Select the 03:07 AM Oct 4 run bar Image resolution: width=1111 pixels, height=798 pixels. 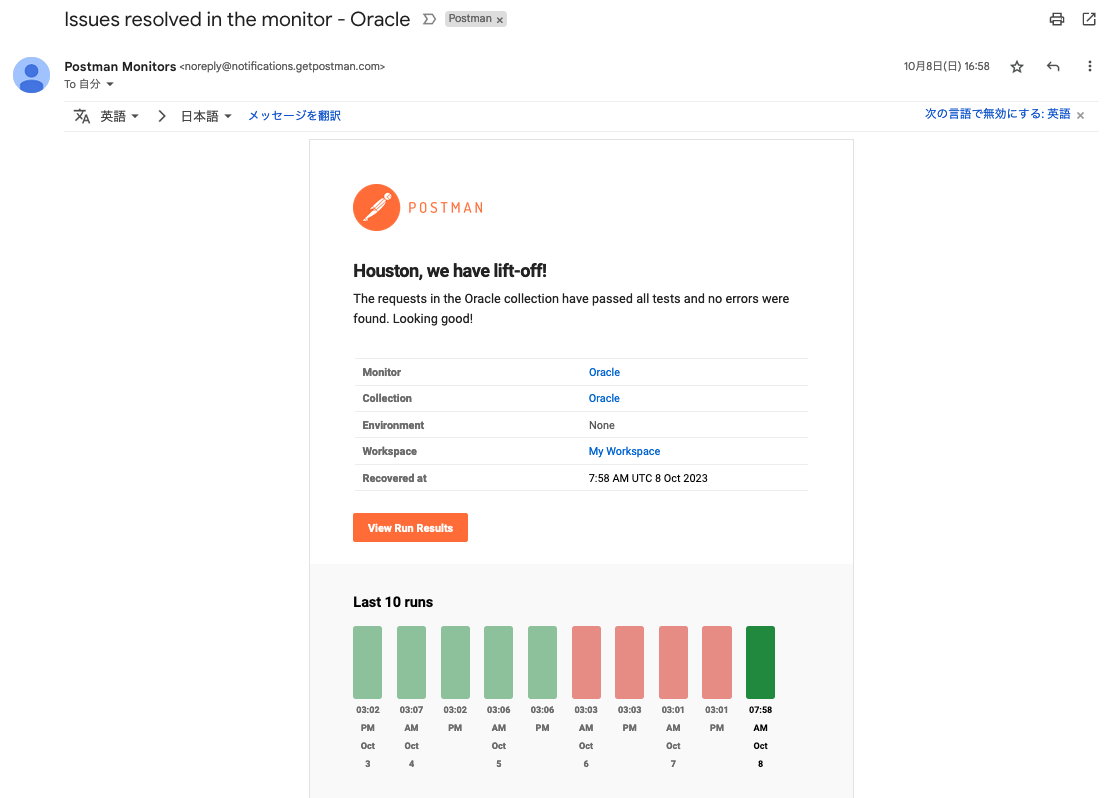point(411,663)
